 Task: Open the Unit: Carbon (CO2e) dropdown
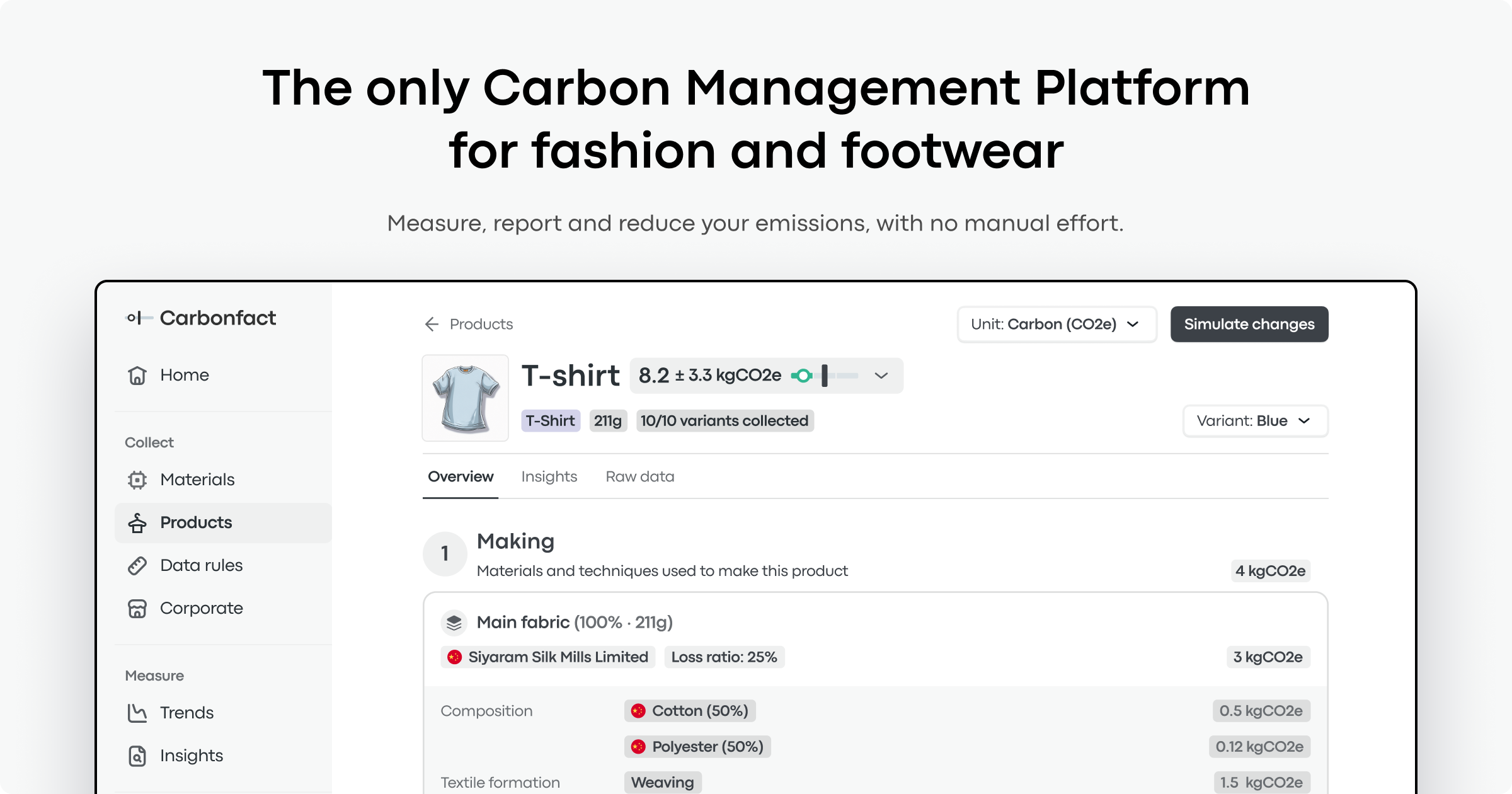pos(1057,324)
